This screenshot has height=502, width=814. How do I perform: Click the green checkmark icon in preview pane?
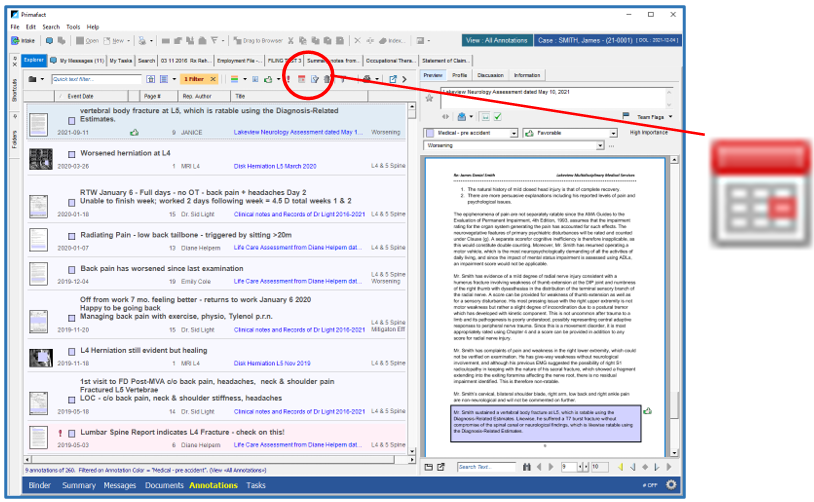tap(497, 117)
